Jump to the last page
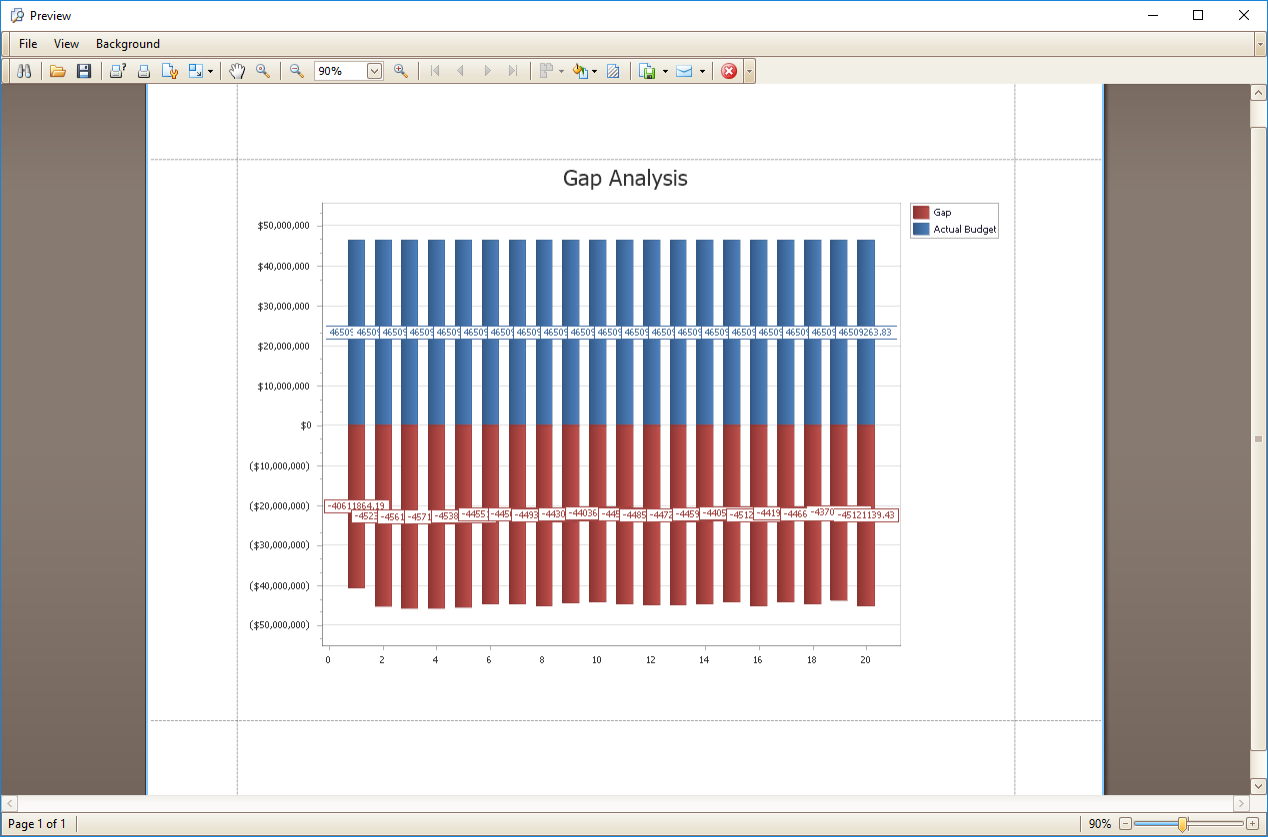This screenshot has width=1268, height=837. click(x=512, y=71)
